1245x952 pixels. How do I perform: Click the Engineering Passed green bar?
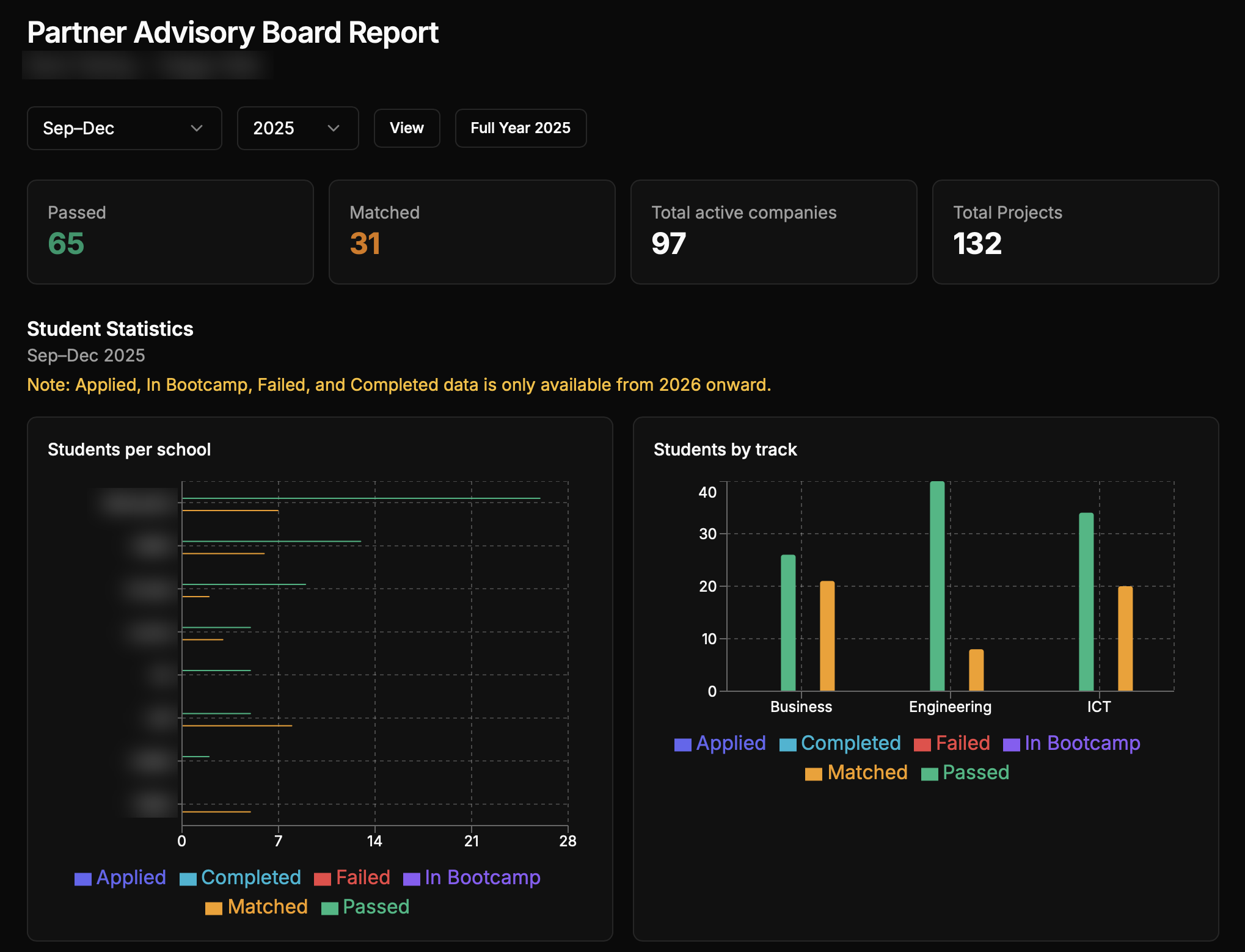click(x=937, y=586)
